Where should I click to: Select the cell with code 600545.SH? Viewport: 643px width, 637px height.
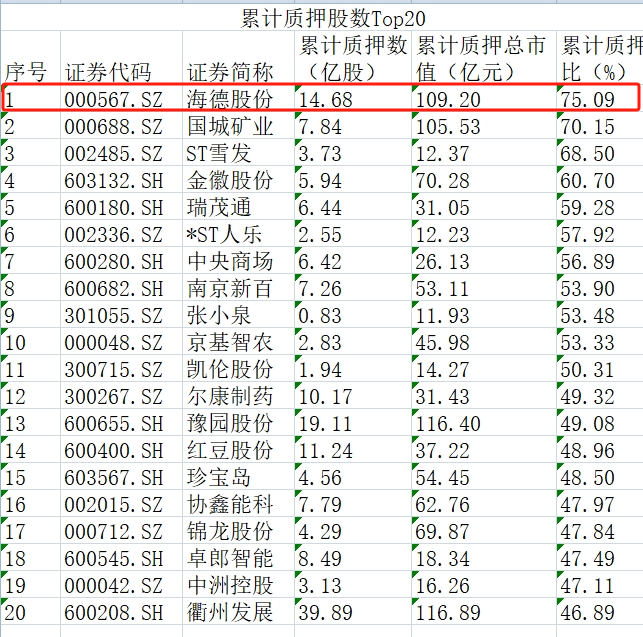[x=121, y=558]
